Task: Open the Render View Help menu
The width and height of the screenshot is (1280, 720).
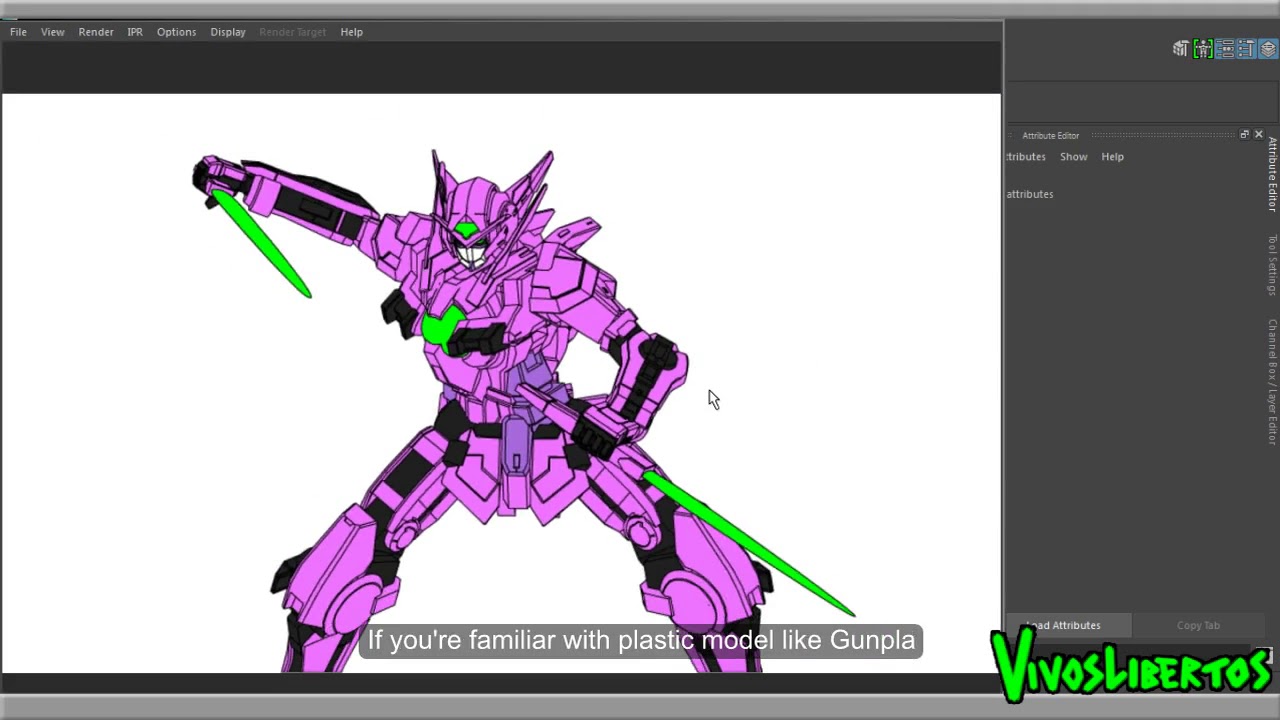Action: click(351, 32)
